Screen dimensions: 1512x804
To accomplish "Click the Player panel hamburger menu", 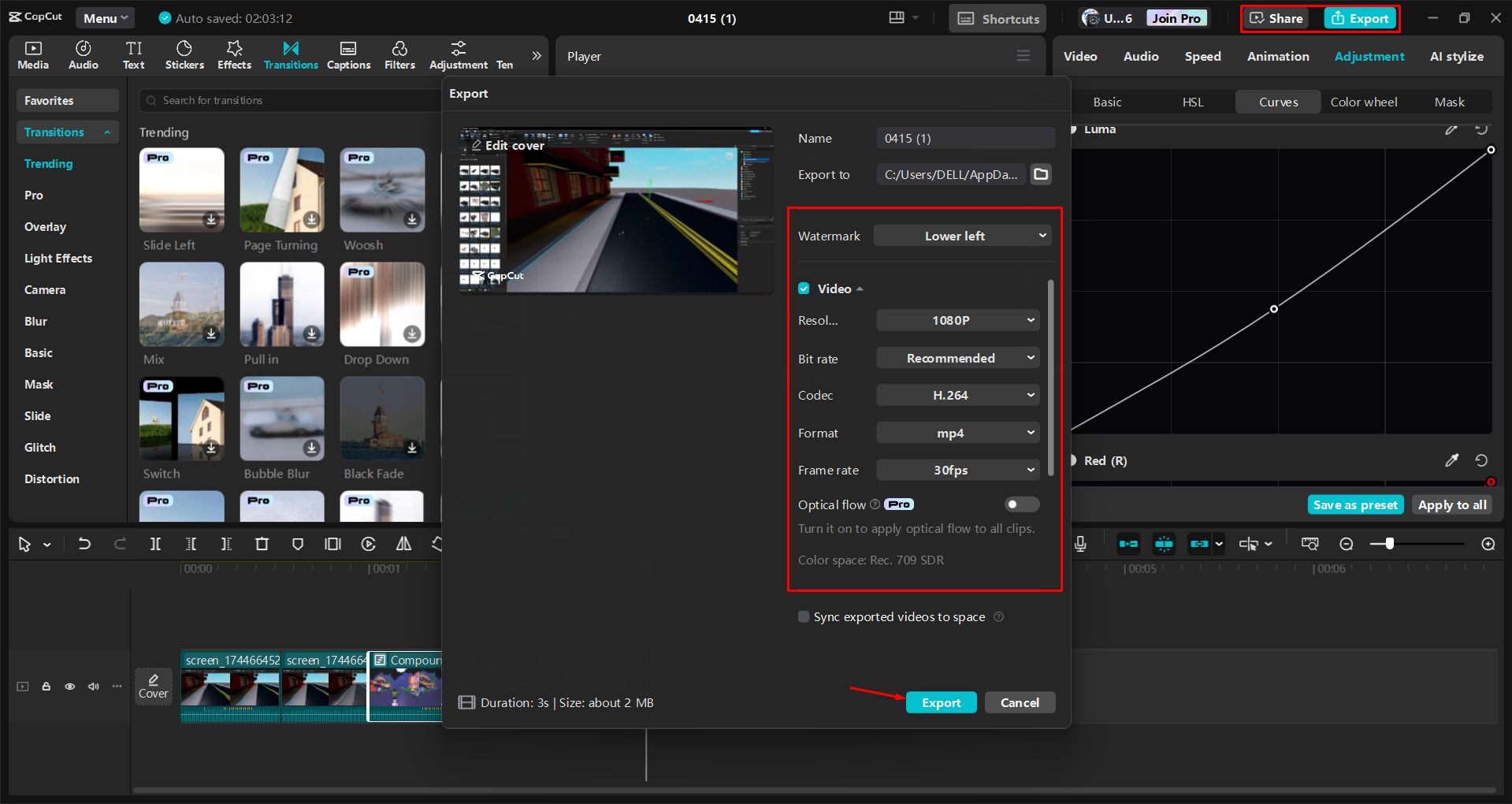I will pos(1023,56).
